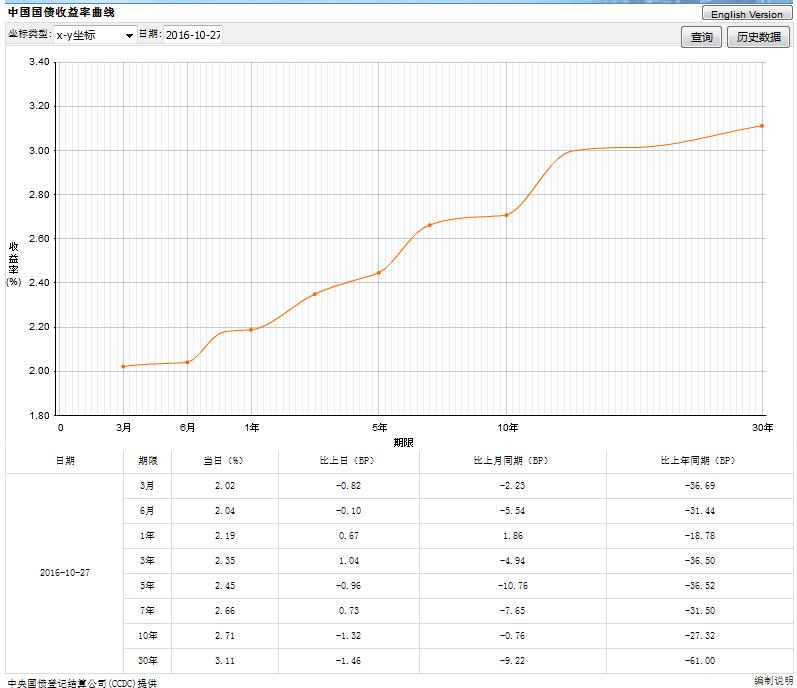The width and height of the screenshot is (797, 688).
Task: Expand the 坐标类型 x-y坐标 dropdown
Action: [x=94, y=35]
